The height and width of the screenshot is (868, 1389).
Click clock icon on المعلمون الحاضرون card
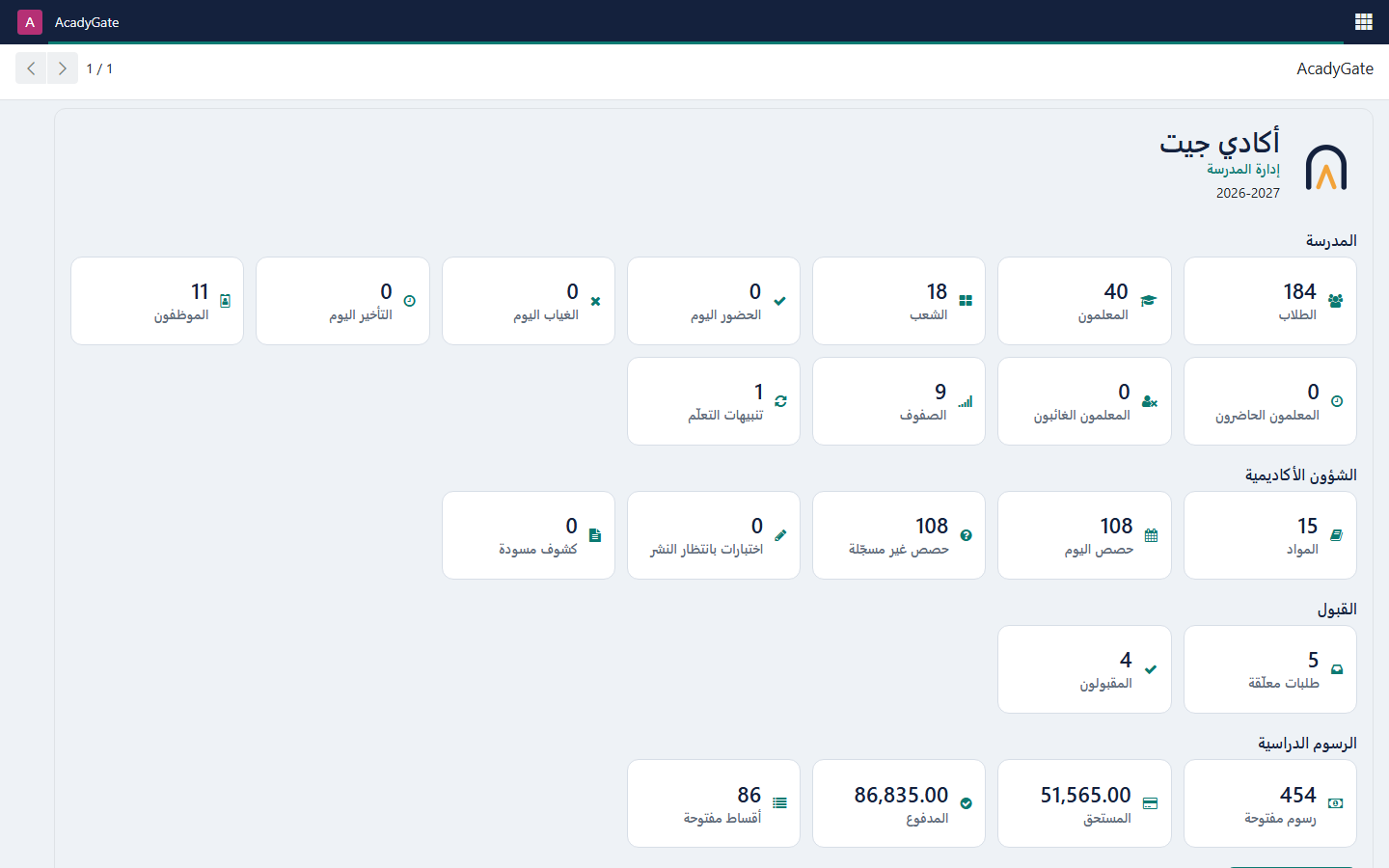[x=1337, y=401]
